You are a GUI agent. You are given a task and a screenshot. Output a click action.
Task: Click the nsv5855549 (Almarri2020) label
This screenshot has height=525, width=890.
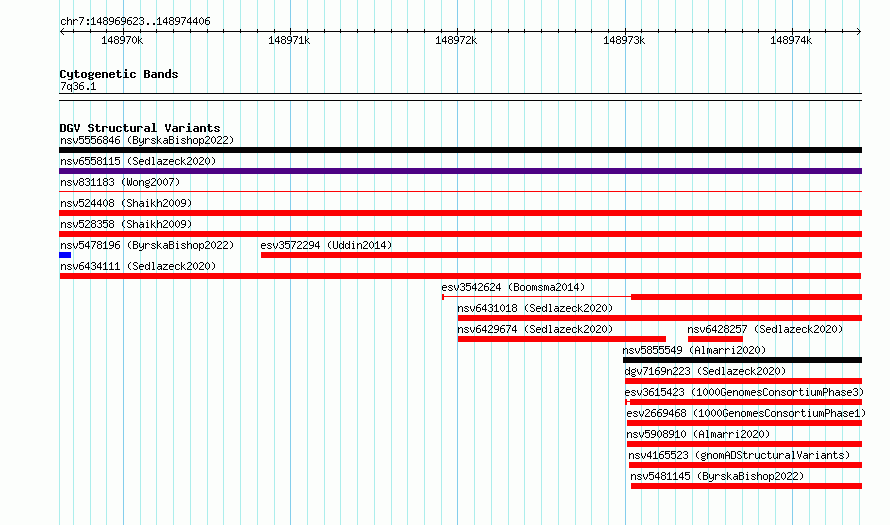[694, 350]
